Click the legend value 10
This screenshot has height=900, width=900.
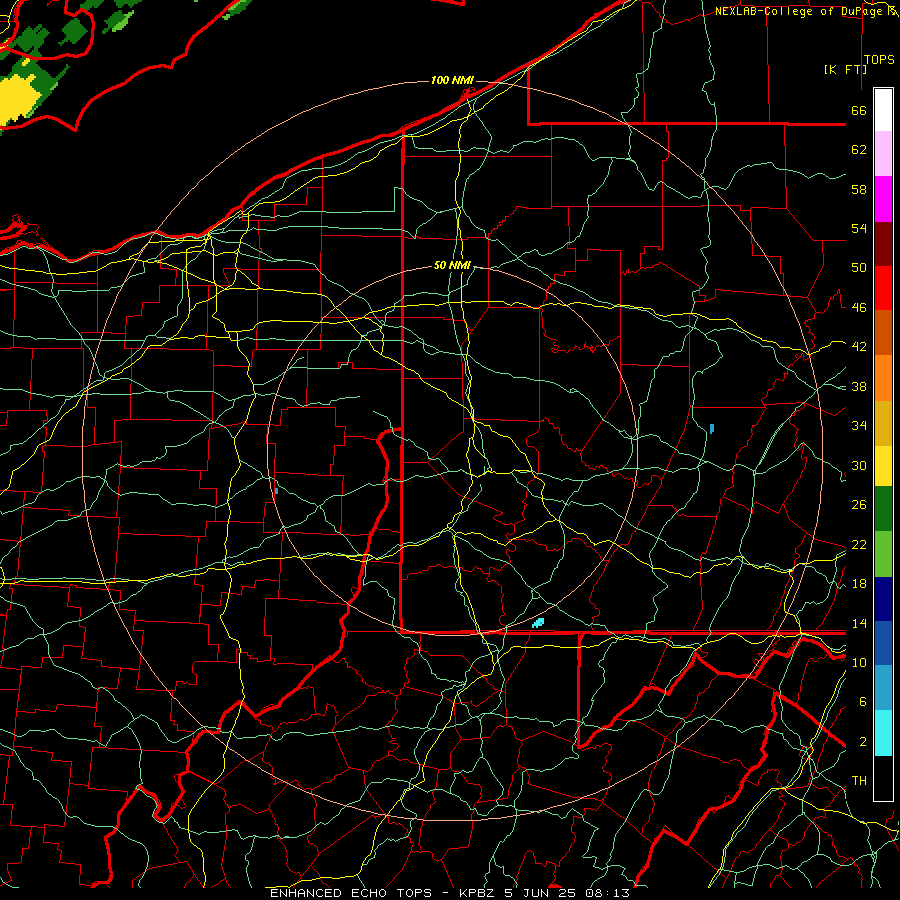point(859,663)
